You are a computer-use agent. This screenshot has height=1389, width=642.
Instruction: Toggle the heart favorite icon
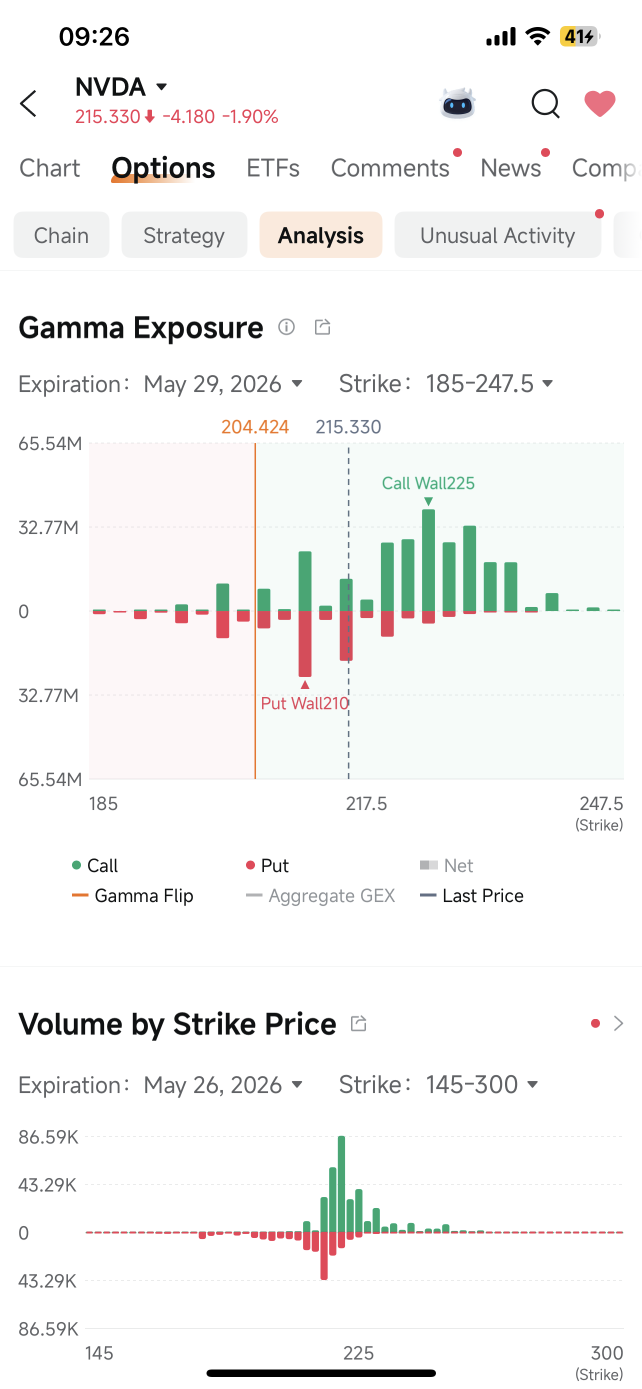(x=600, y=103)
